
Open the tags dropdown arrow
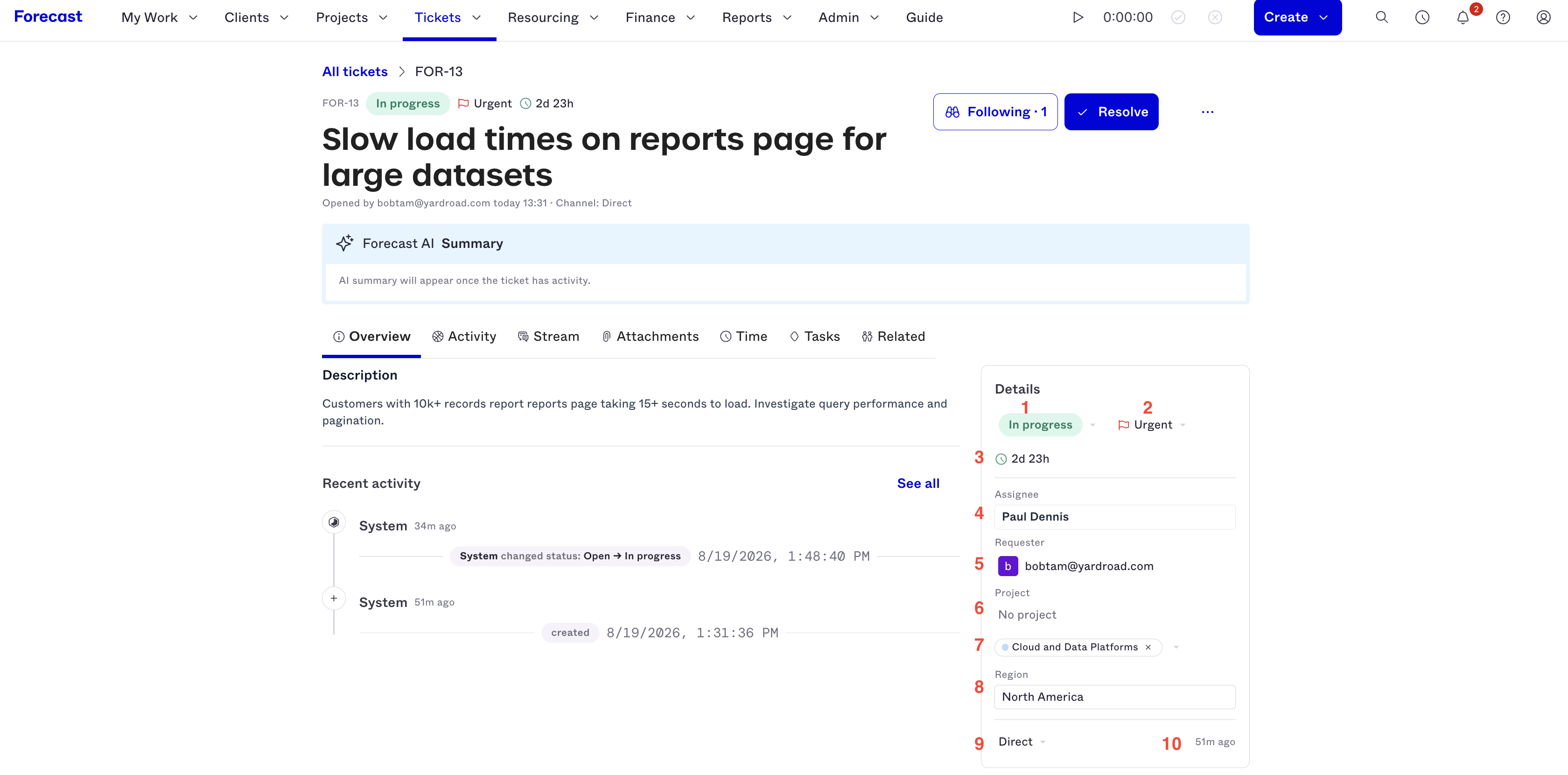(x=1176, y=647)
